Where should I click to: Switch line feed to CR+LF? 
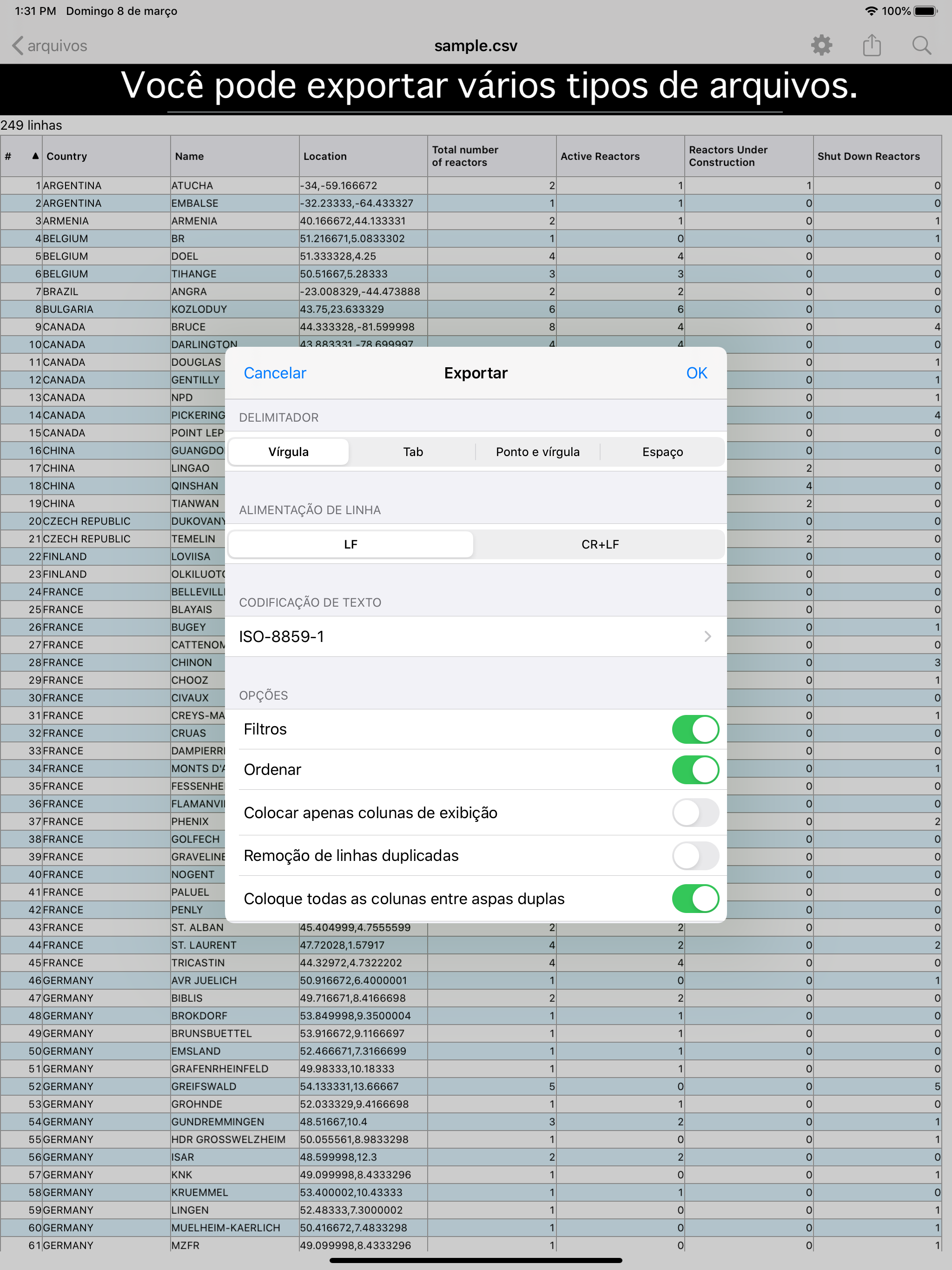tap(600, 544)
